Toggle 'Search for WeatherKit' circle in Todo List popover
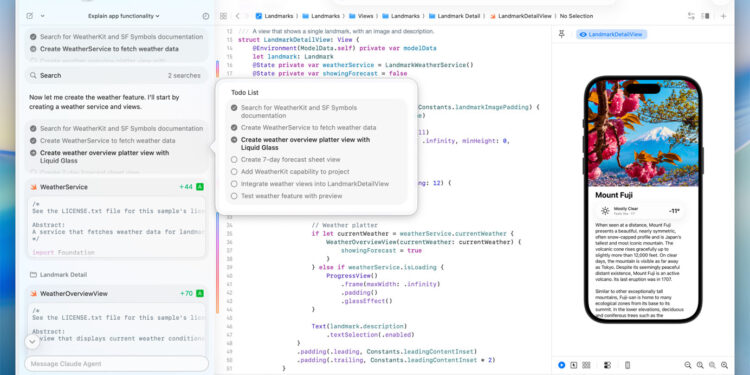The width and height of the screenshot is (750, 375). (x=234, y=108)
